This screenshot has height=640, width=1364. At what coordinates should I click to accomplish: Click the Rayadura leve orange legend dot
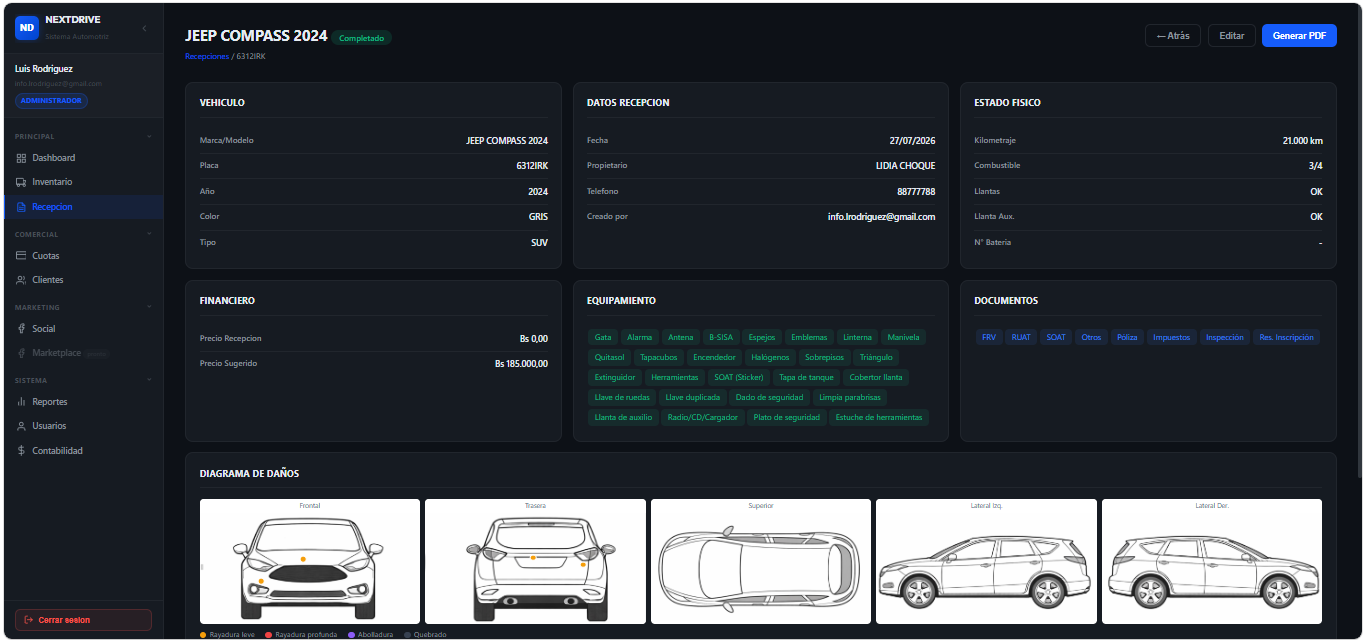click(x=203, y=635)
